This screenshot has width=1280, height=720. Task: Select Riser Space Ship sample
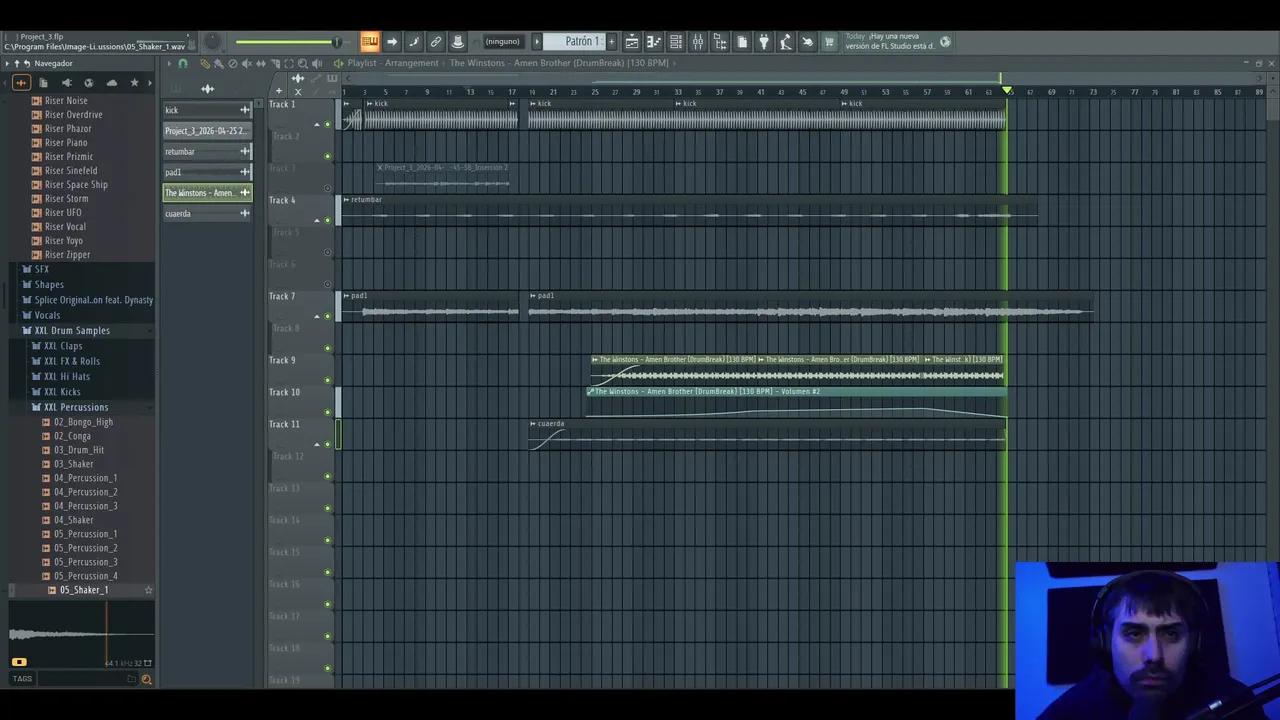pos(76,184)
